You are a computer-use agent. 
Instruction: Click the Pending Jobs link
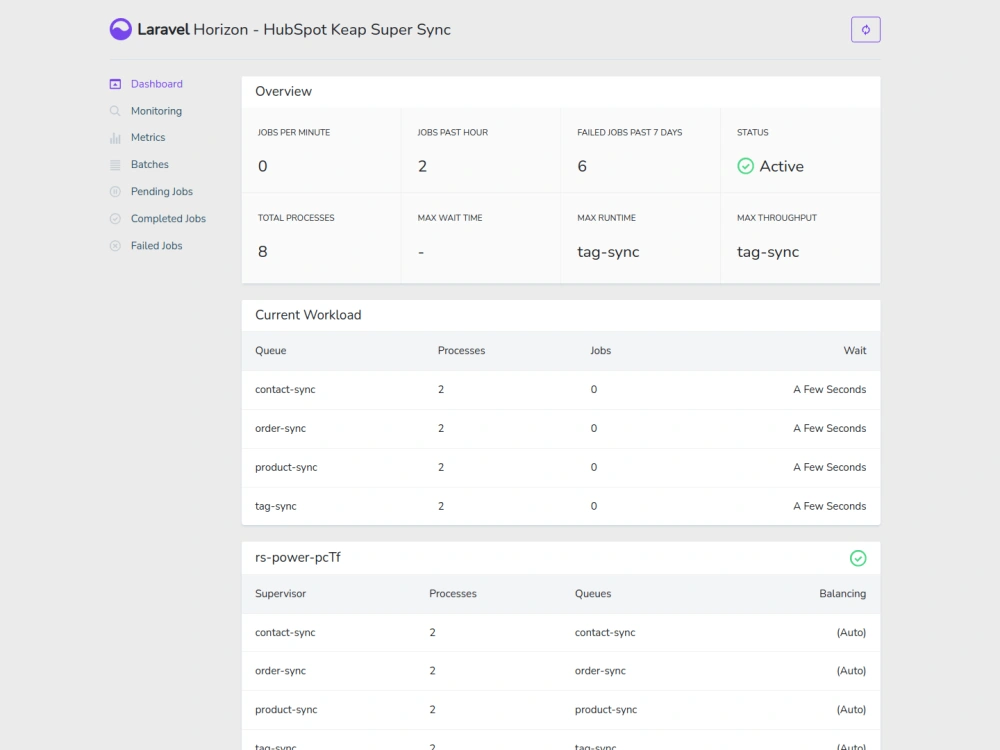(162, 191)
